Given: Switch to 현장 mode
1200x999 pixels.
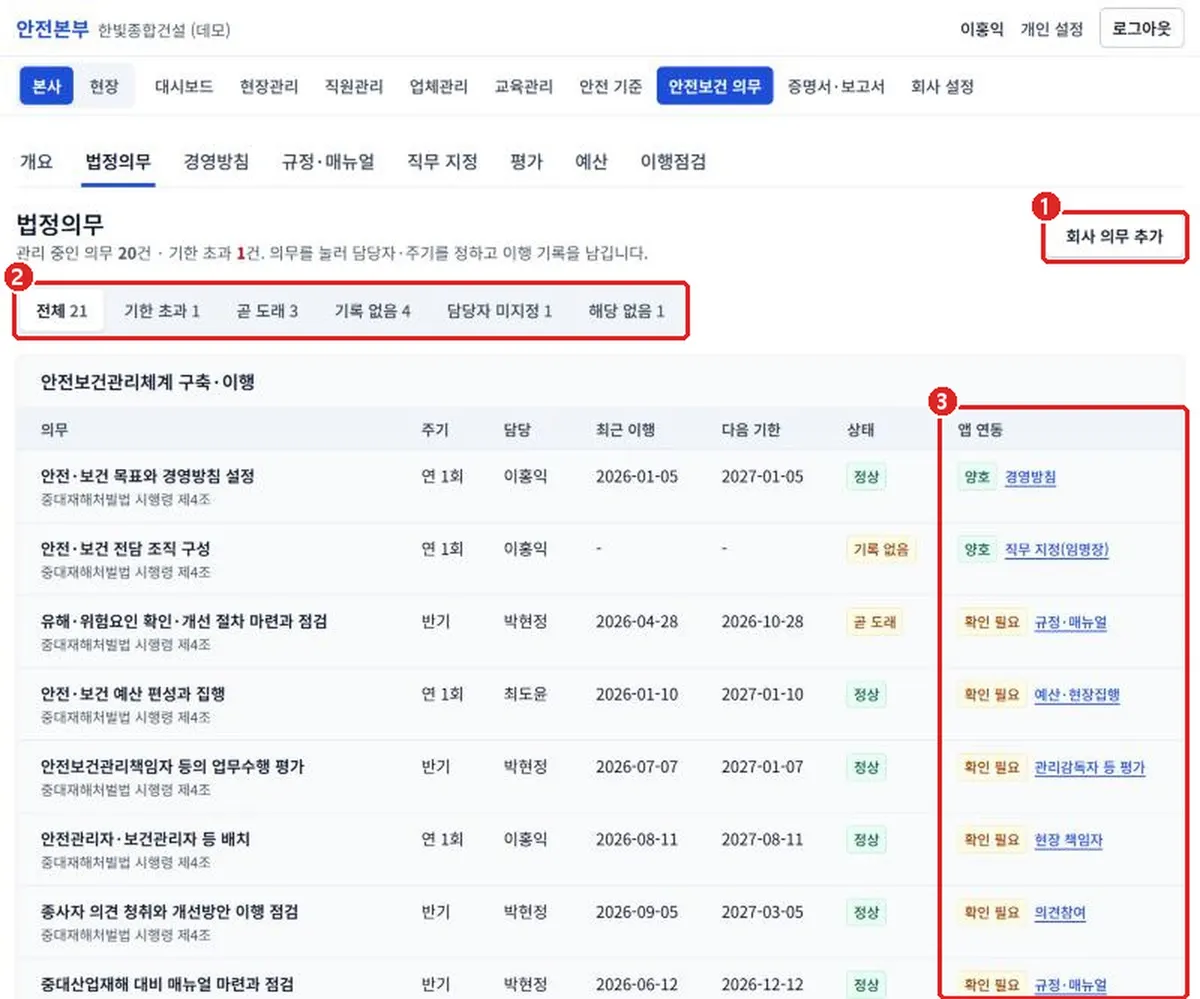Looking at the screenshot, I should coord(104,86).
